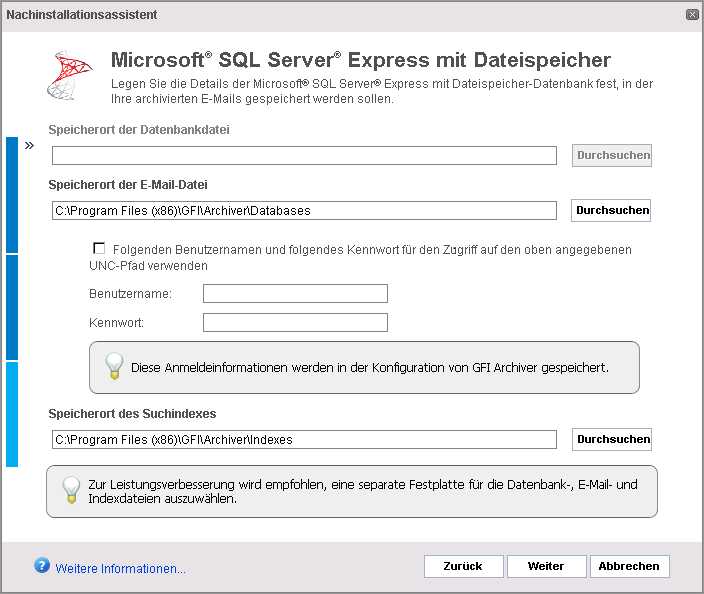Click the double chevron step indicator

tap(29, 145)
